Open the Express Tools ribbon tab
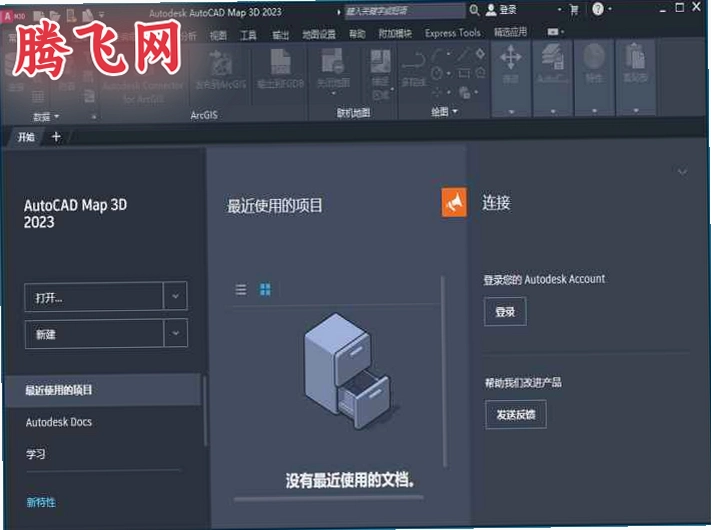This screenshot has width=711, height=530. pyautogui.click(x=453, y=33)
